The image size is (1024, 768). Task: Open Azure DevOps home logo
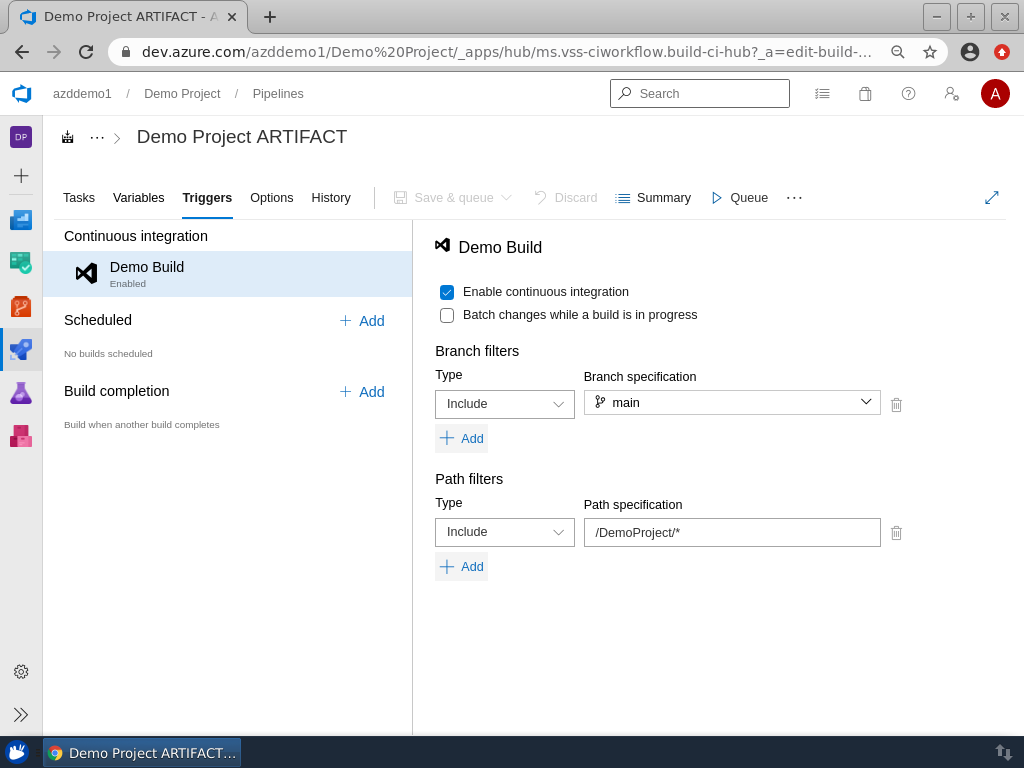22,93
